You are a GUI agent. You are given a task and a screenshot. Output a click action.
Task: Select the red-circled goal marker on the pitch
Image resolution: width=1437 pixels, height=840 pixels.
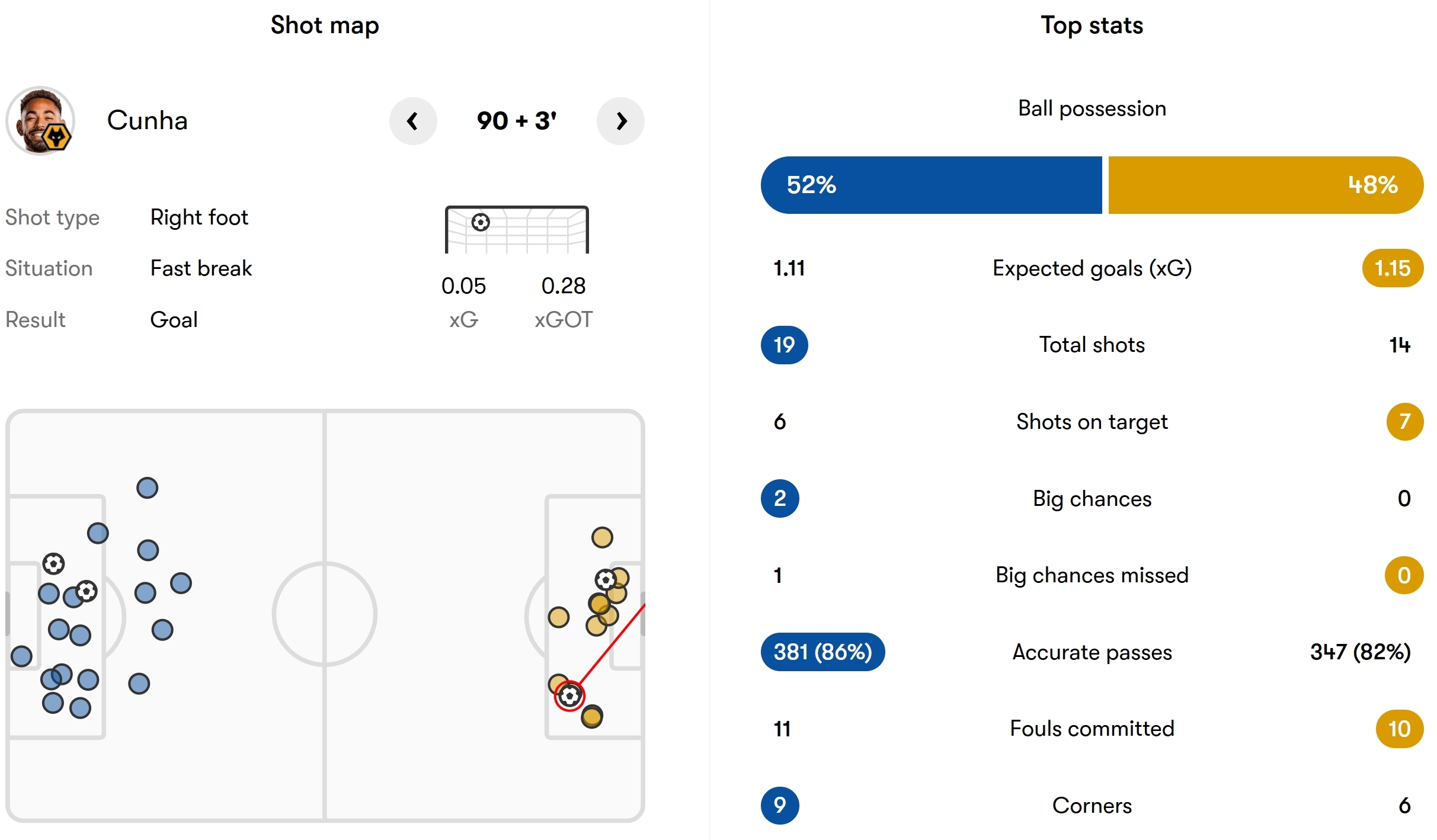569,695
